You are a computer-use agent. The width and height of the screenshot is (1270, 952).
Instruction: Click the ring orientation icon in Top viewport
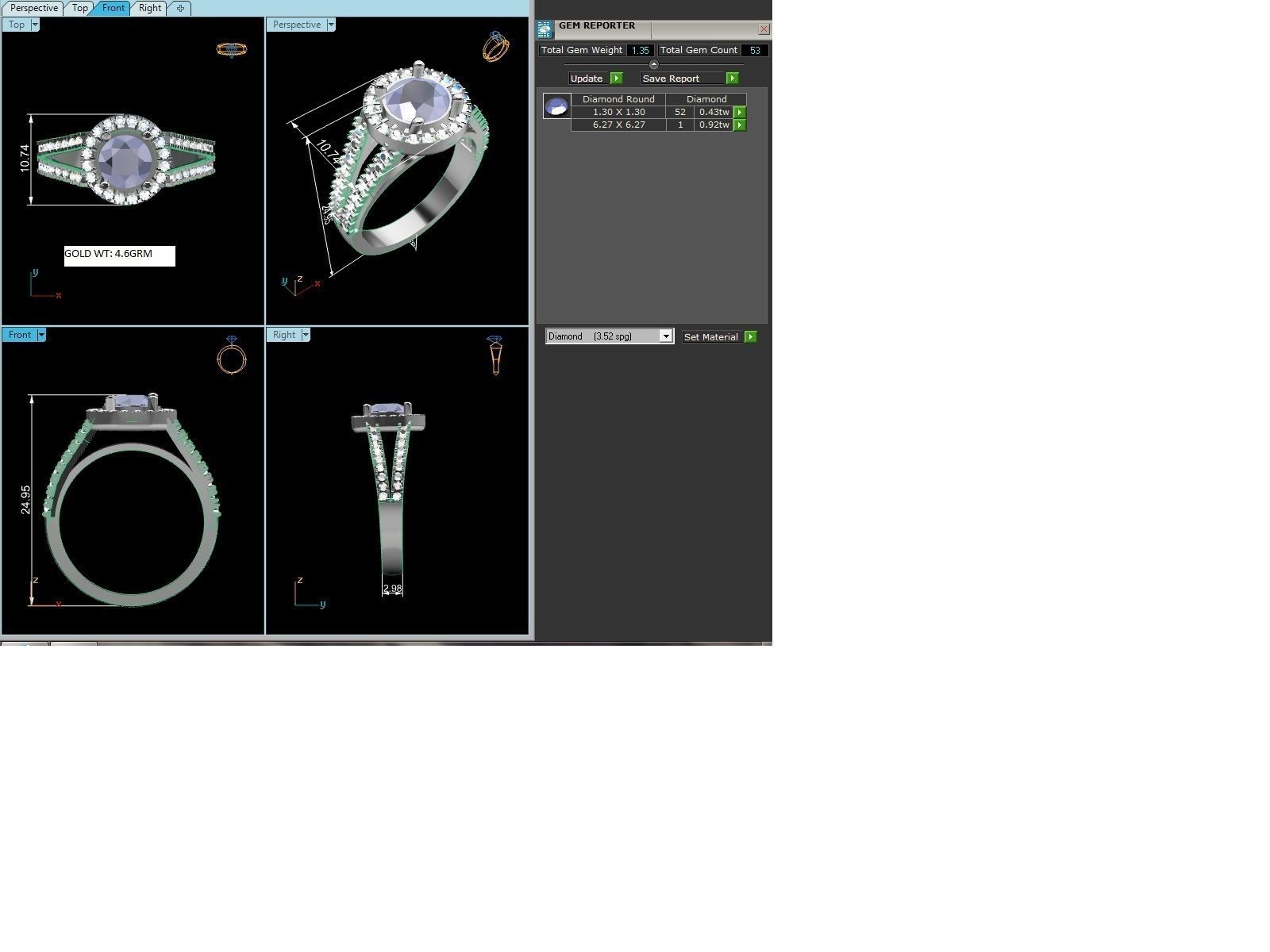coord(232,49)
